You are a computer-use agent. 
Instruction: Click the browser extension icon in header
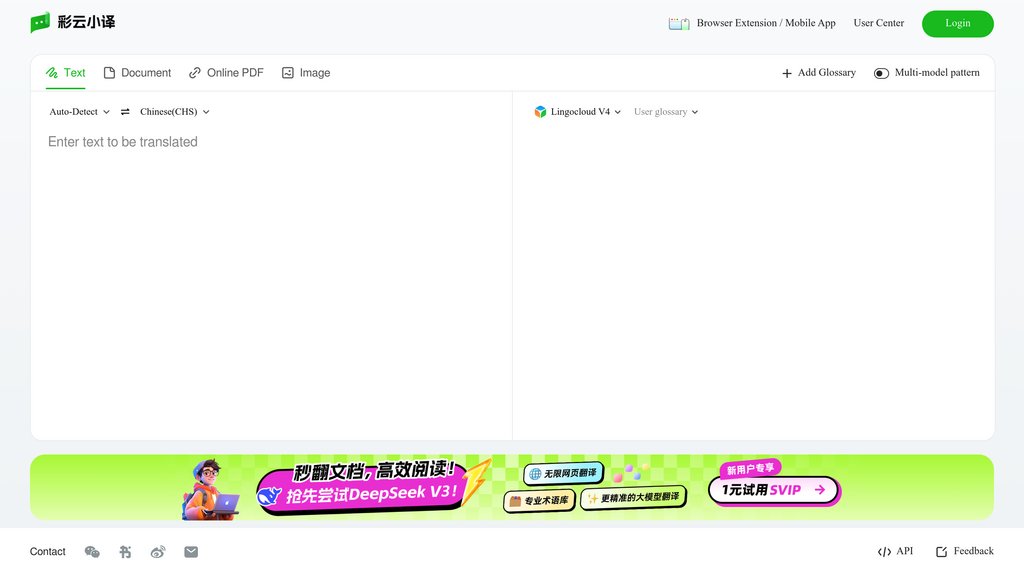pyautogui.click(x=679, y=24)
